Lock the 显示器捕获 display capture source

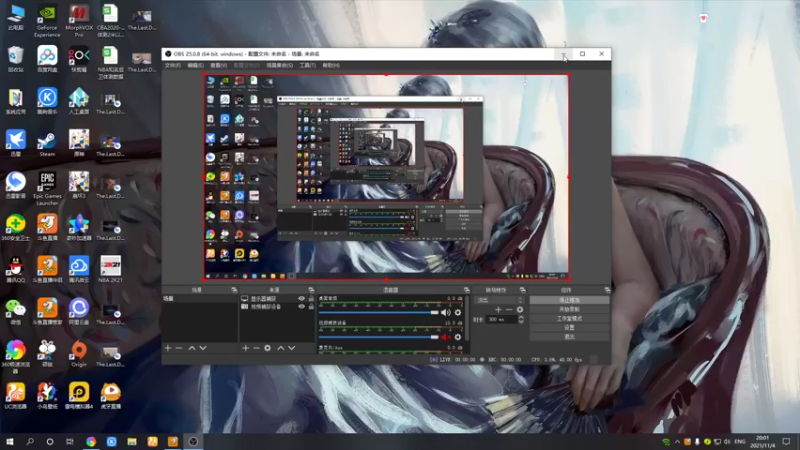click(x=311, y=298)
